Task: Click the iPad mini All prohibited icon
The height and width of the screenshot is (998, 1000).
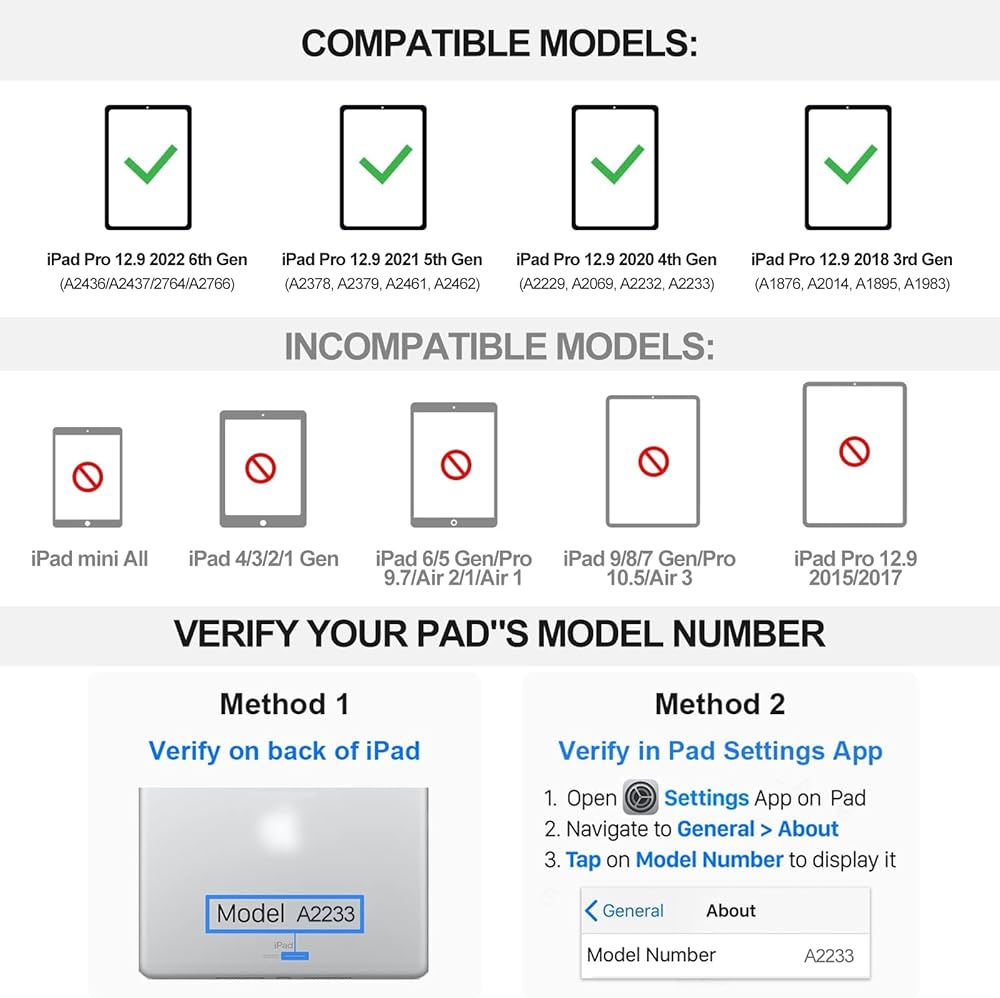Action: 88,477
